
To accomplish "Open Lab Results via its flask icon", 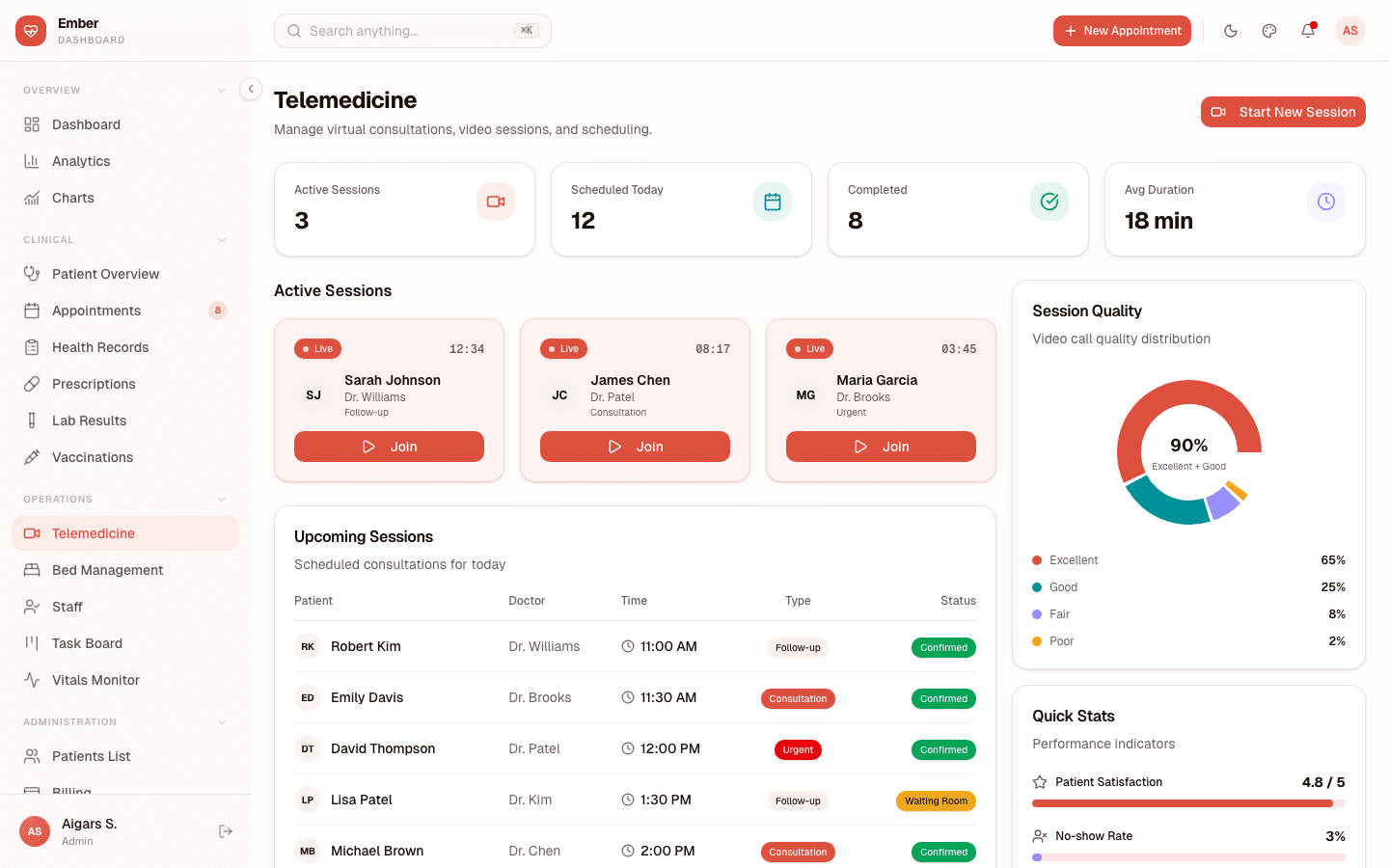I will [x=32, y=420].
